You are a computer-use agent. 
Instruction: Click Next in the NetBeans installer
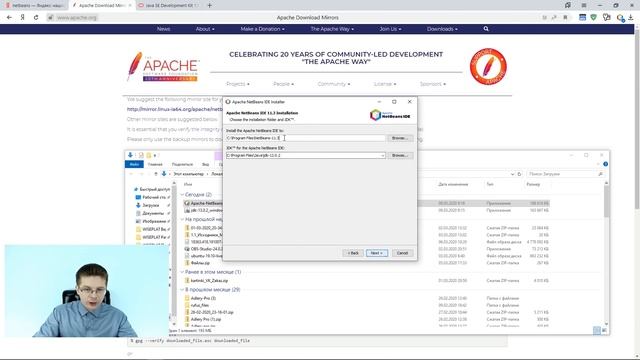point(377,253)
